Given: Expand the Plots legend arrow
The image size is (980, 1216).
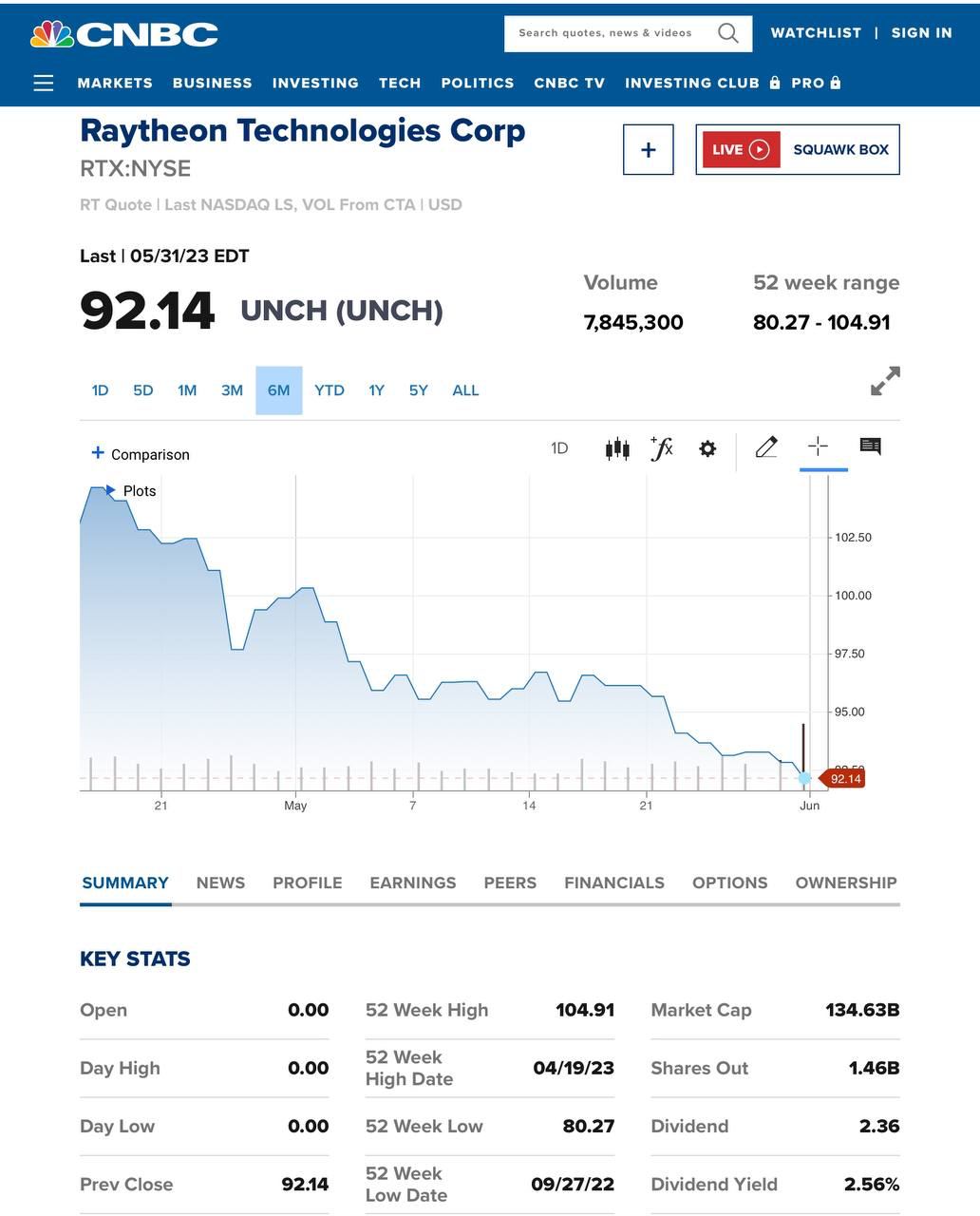Looking at the screenshot, I should (x=110, y=490).
